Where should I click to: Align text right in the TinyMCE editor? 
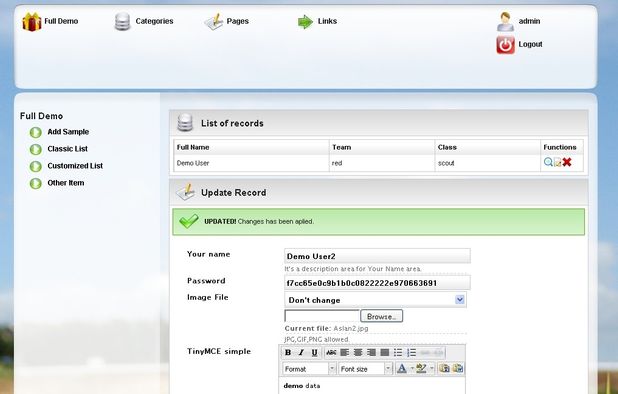(372, 353)
